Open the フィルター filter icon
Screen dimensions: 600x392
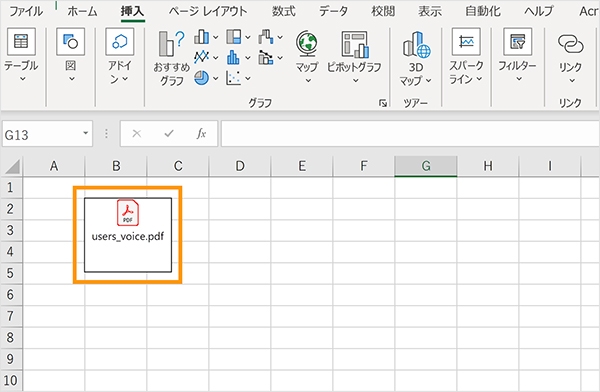point(517,41)
